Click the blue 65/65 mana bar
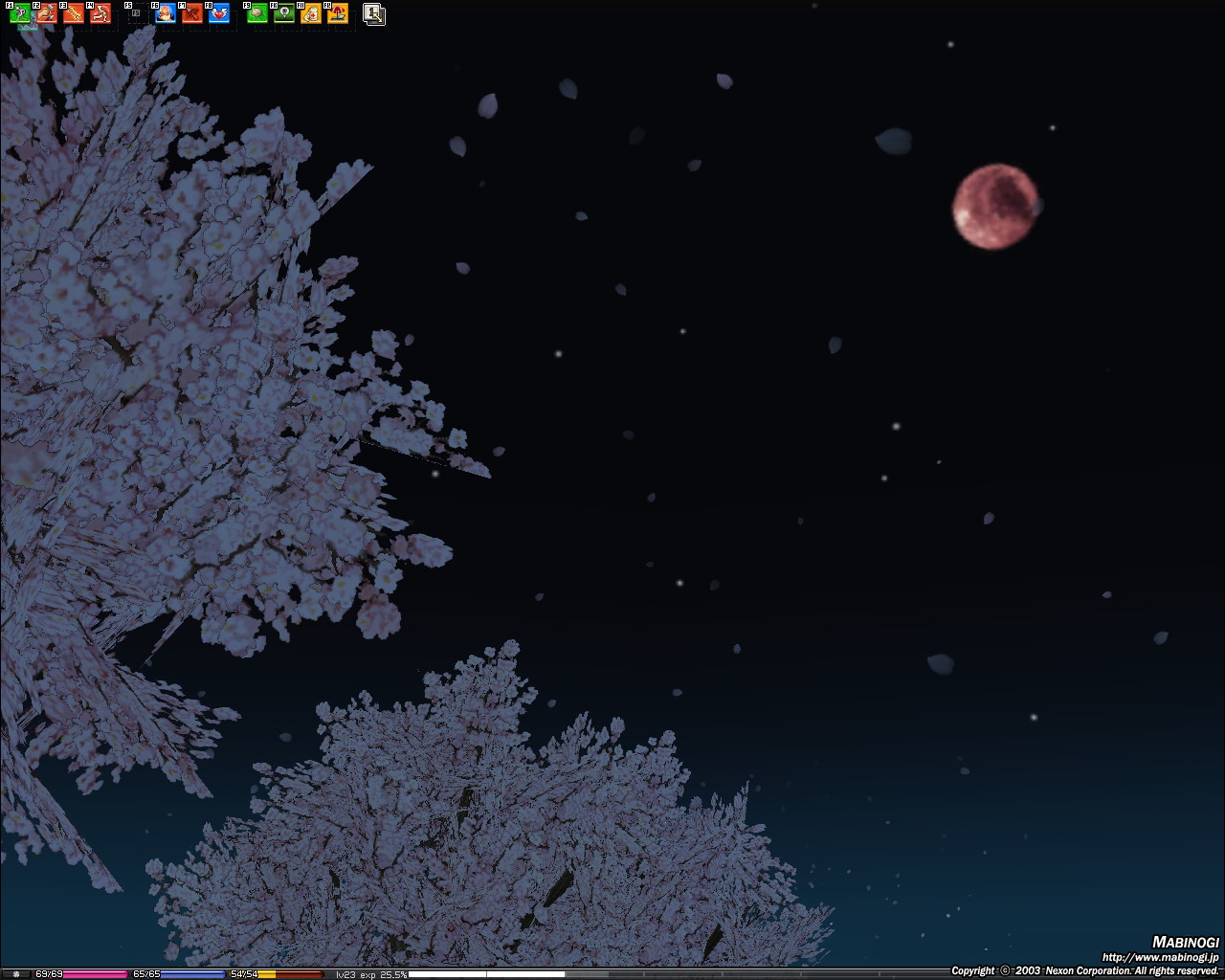 point(178,974)
